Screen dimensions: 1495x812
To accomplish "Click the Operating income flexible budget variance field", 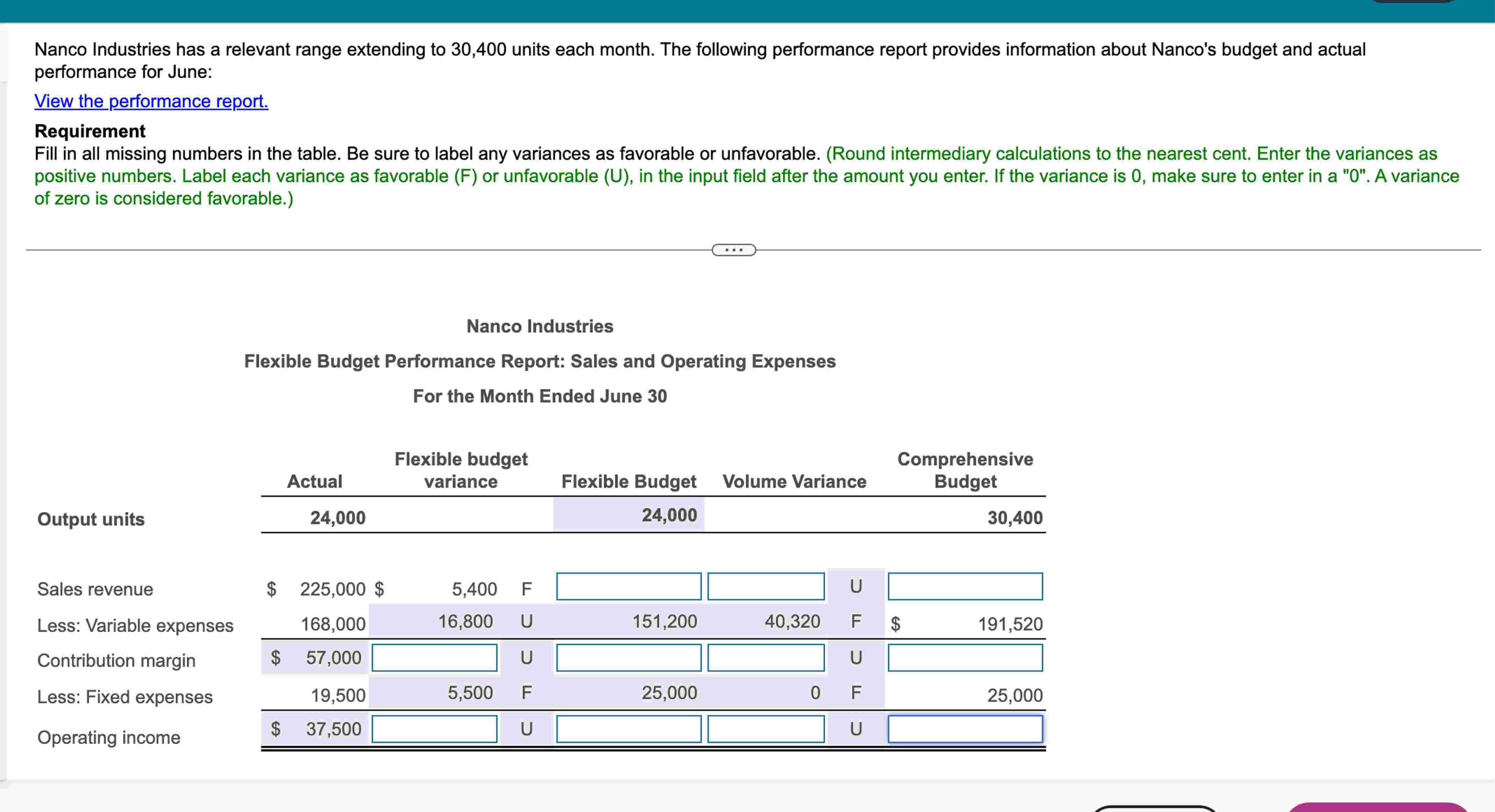I will [434, 728].
